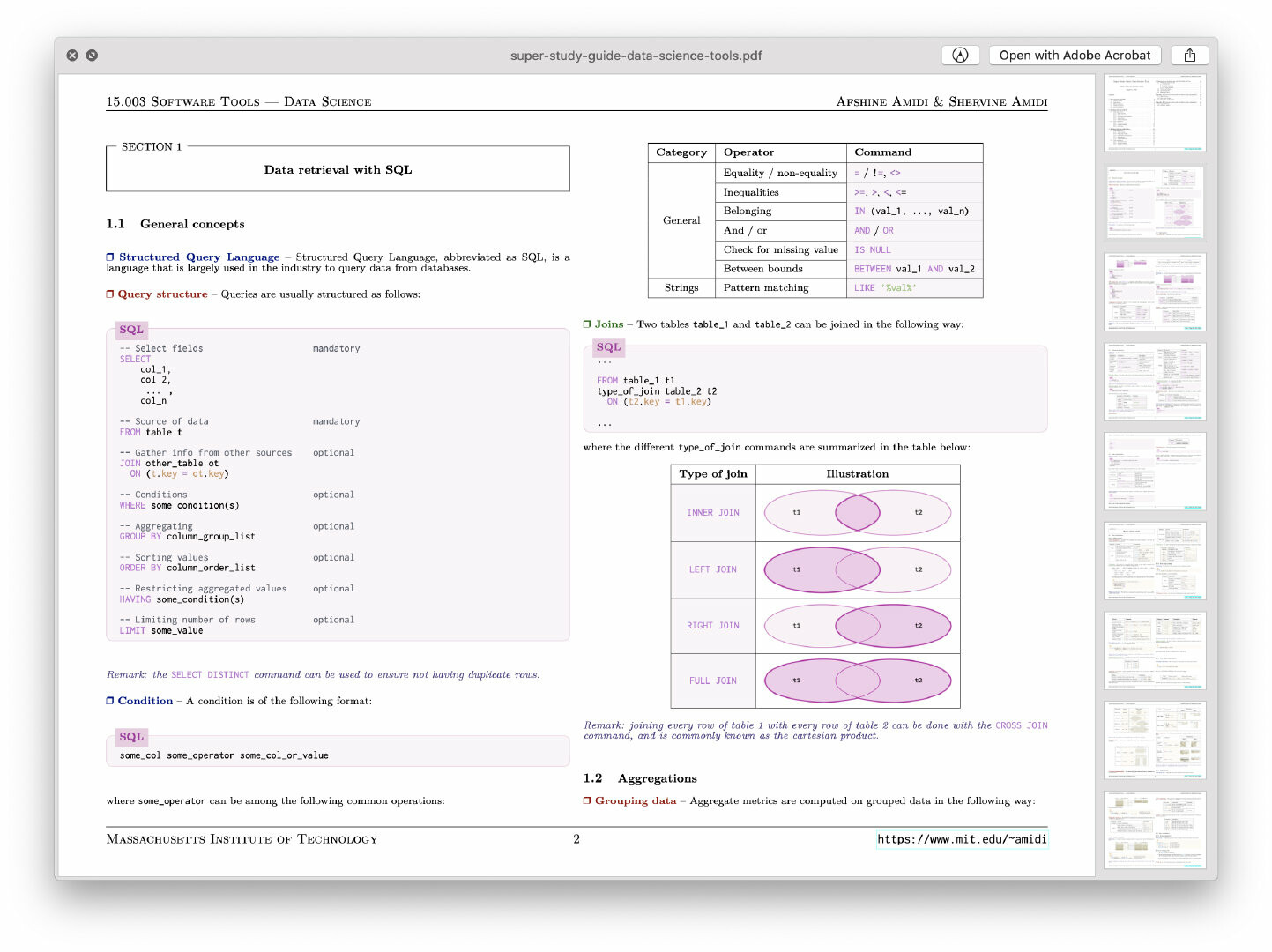Open the https://www.mit.edu/~amidi link
Screen dimensions: 1272x952
(962, 839)
